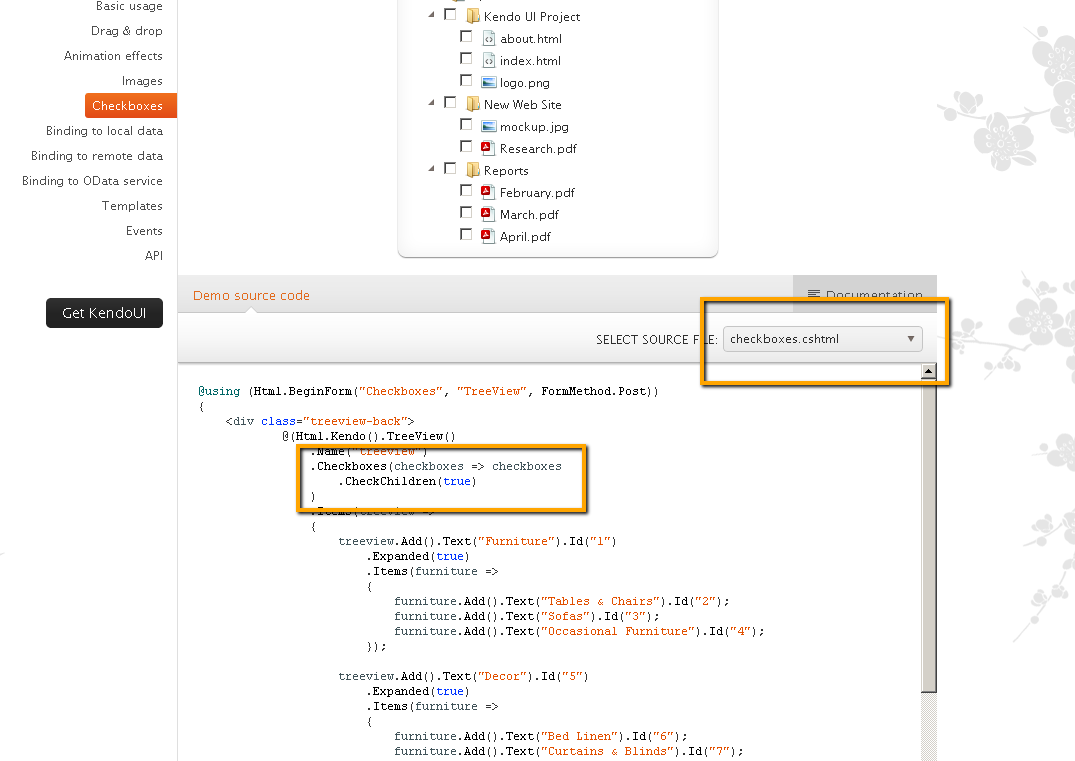Click the 'Bed Linen' code string

click(x=579, y=736)
